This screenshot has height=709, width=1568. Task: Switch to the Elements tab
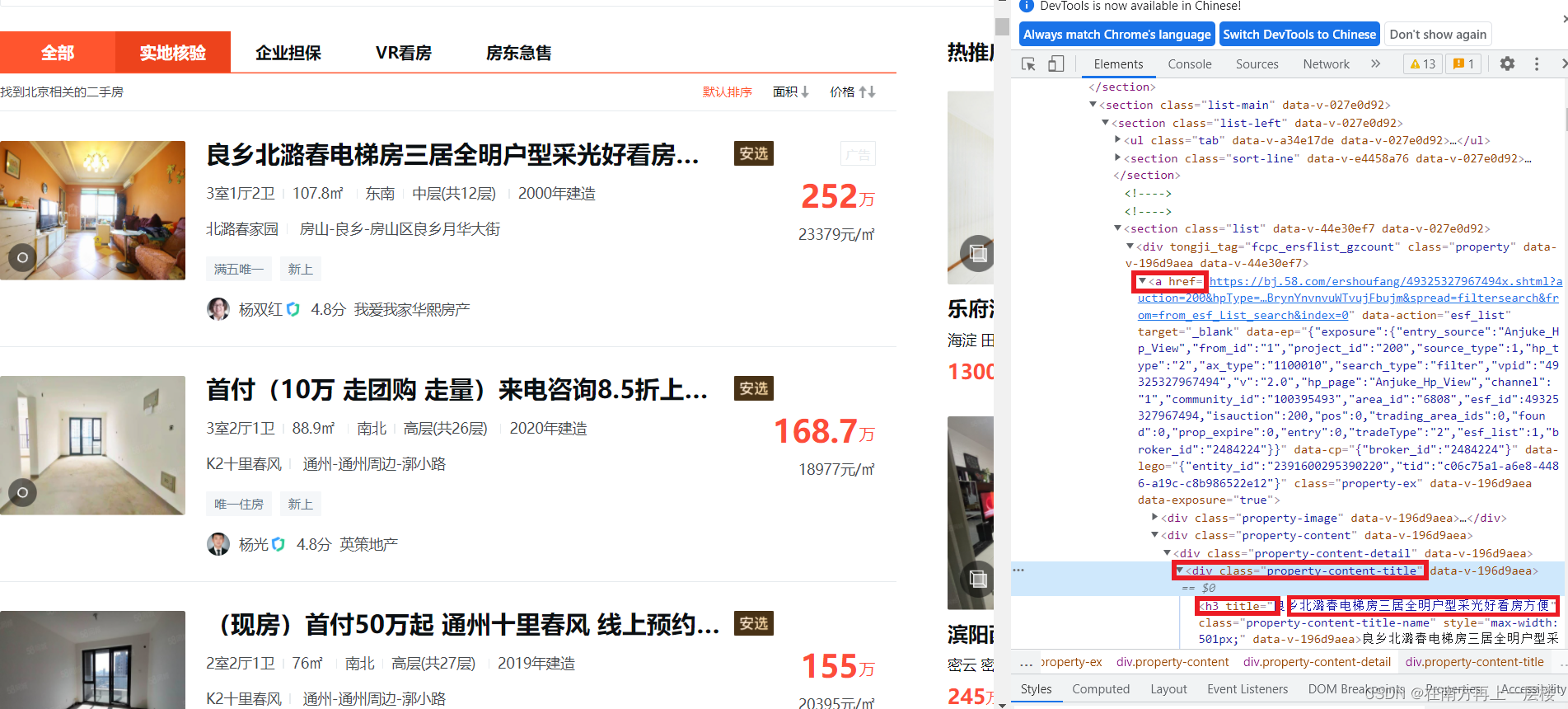pos(1118,63)
